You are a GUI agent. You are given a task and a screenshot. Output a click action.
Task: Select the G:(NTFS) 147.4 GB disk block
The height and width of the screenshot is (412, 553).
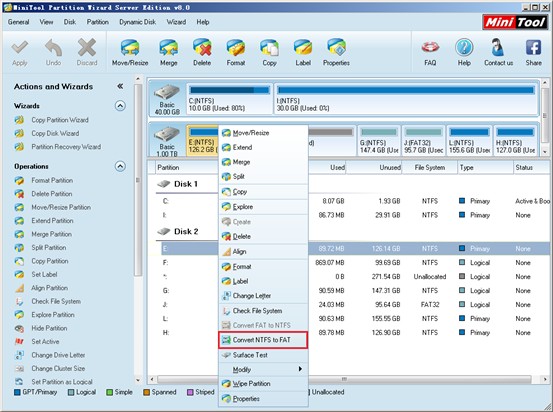[x=379, y=141]
